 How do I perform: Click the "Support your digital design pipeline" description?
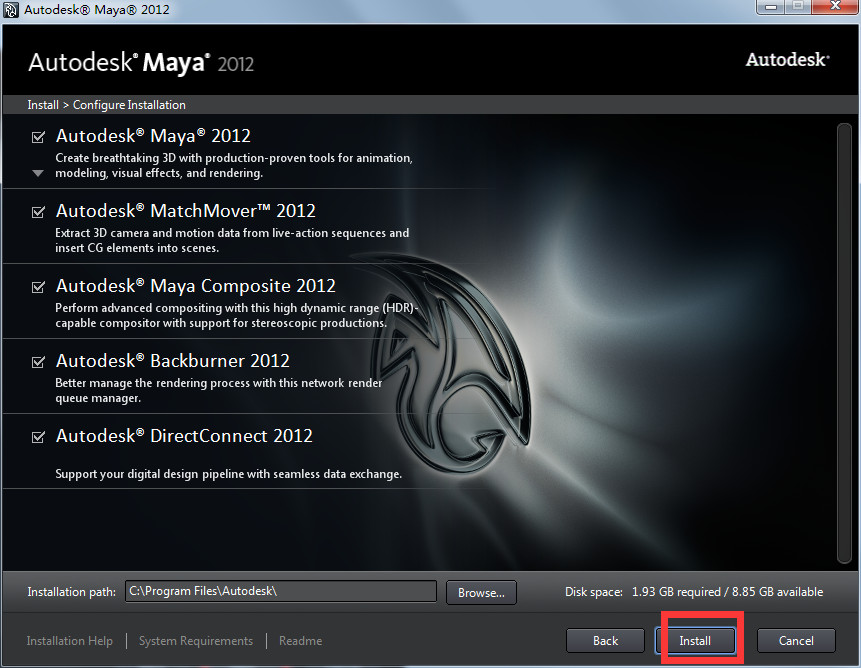click(x=228, y=474)
